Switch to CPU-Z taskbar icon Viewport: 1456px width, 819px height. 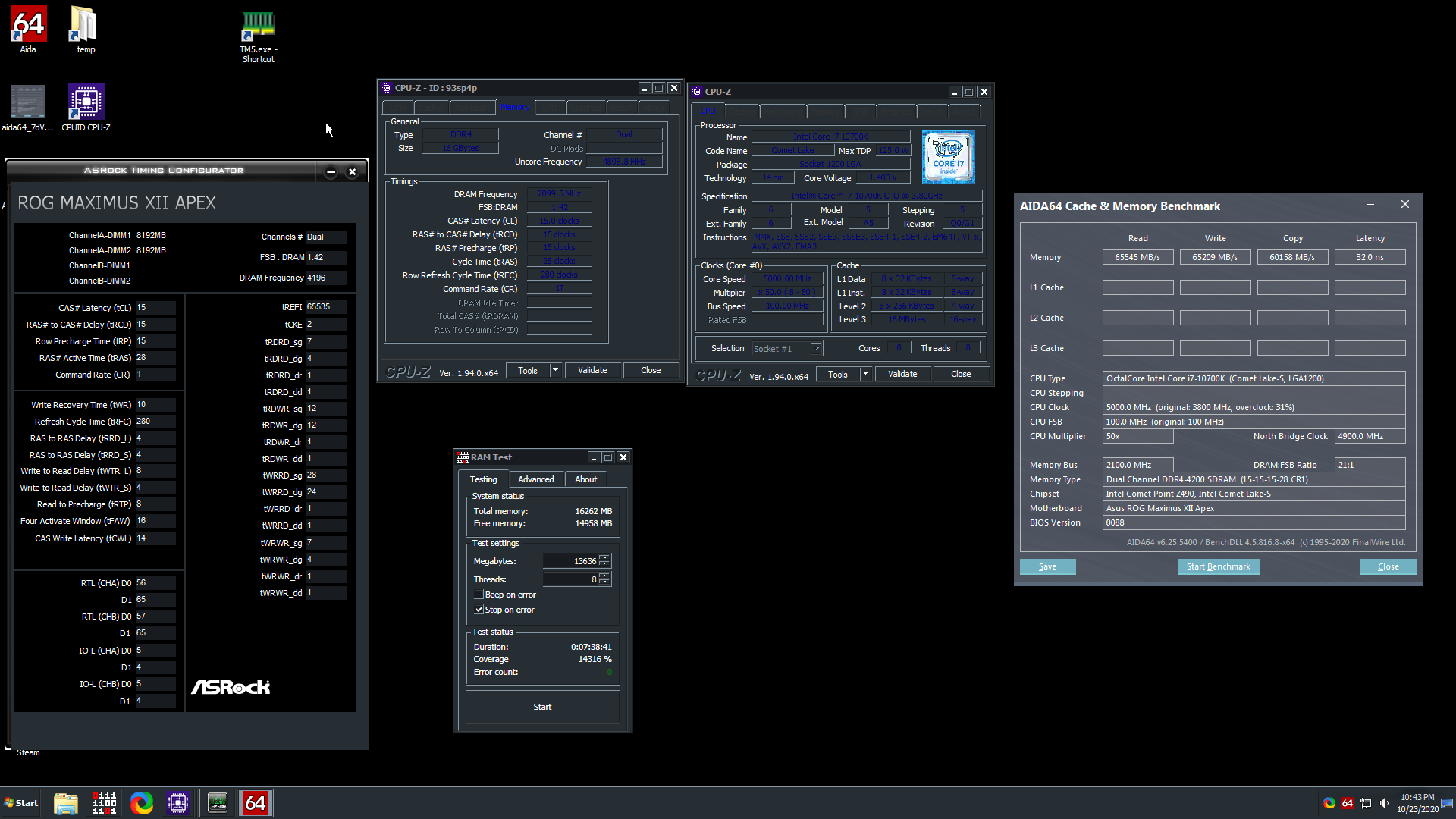(x=179, y=803)
